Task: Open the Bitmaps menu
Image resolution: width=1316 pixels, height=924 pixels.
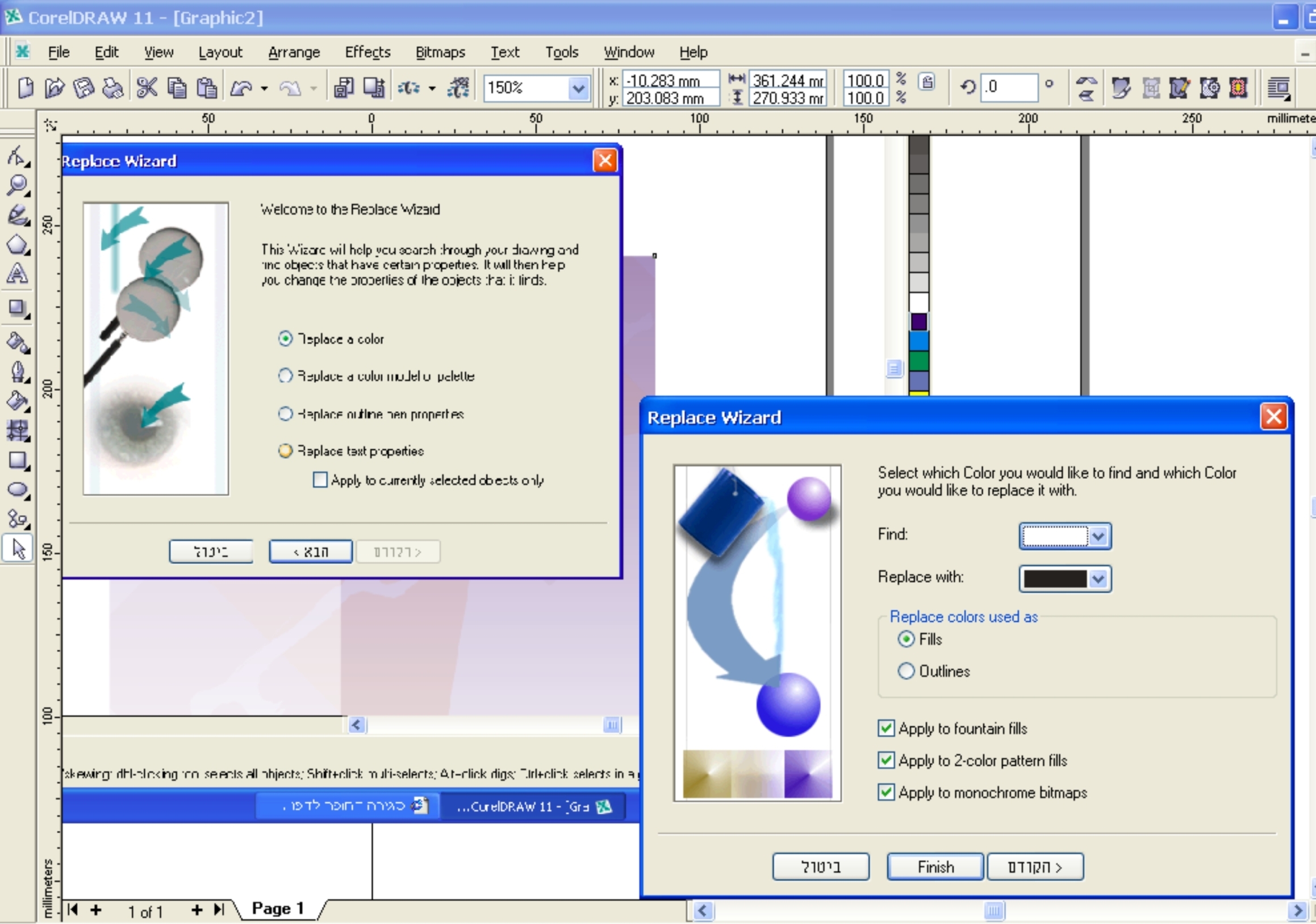Action: point(440,52)
